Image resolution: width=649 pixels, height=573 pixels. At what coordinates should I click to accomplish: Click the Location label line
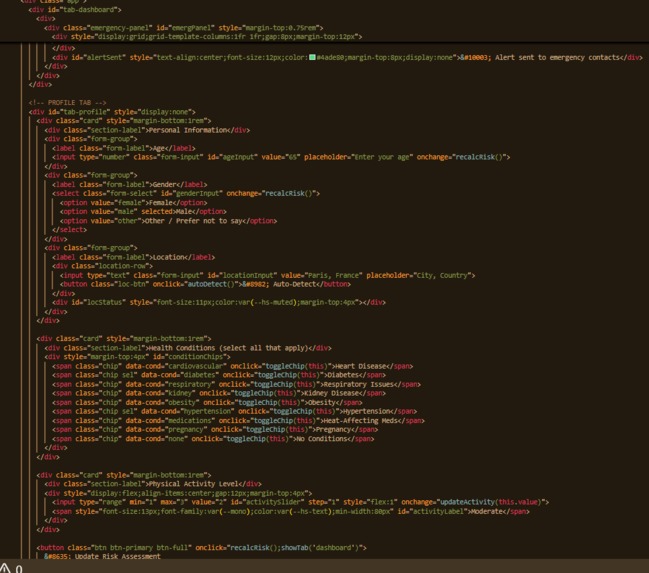pyautogui.click(x=133, y=257)
